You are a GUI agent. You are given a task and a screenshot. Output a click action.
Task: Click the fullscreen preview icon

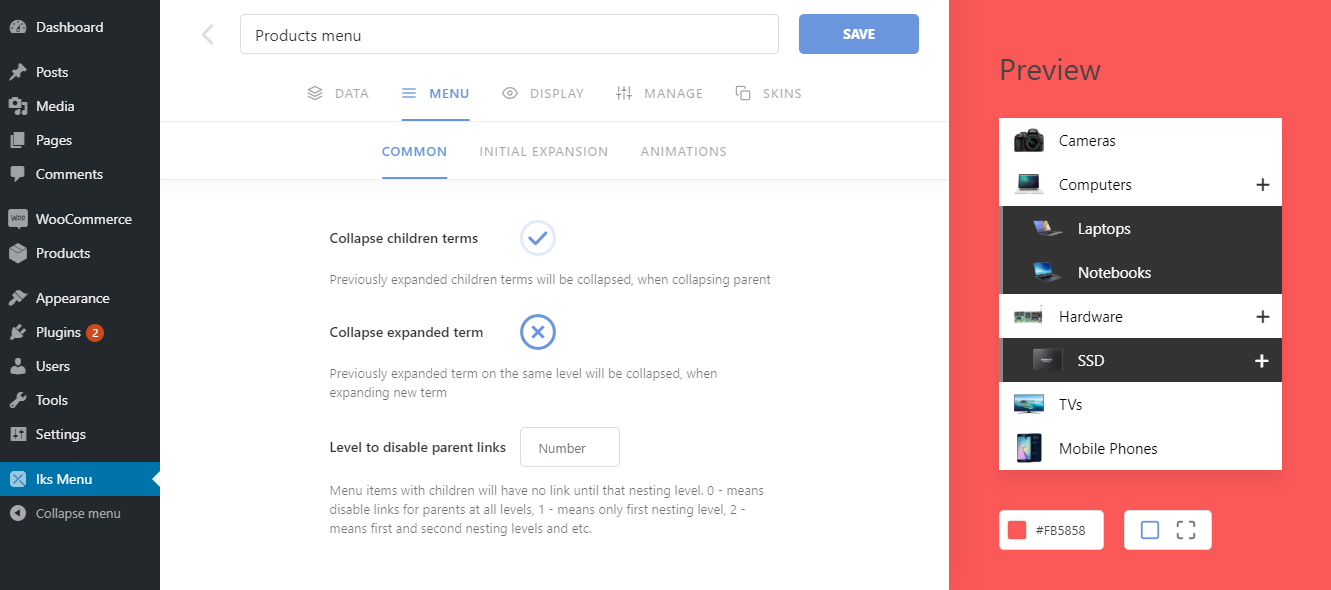1186,530
